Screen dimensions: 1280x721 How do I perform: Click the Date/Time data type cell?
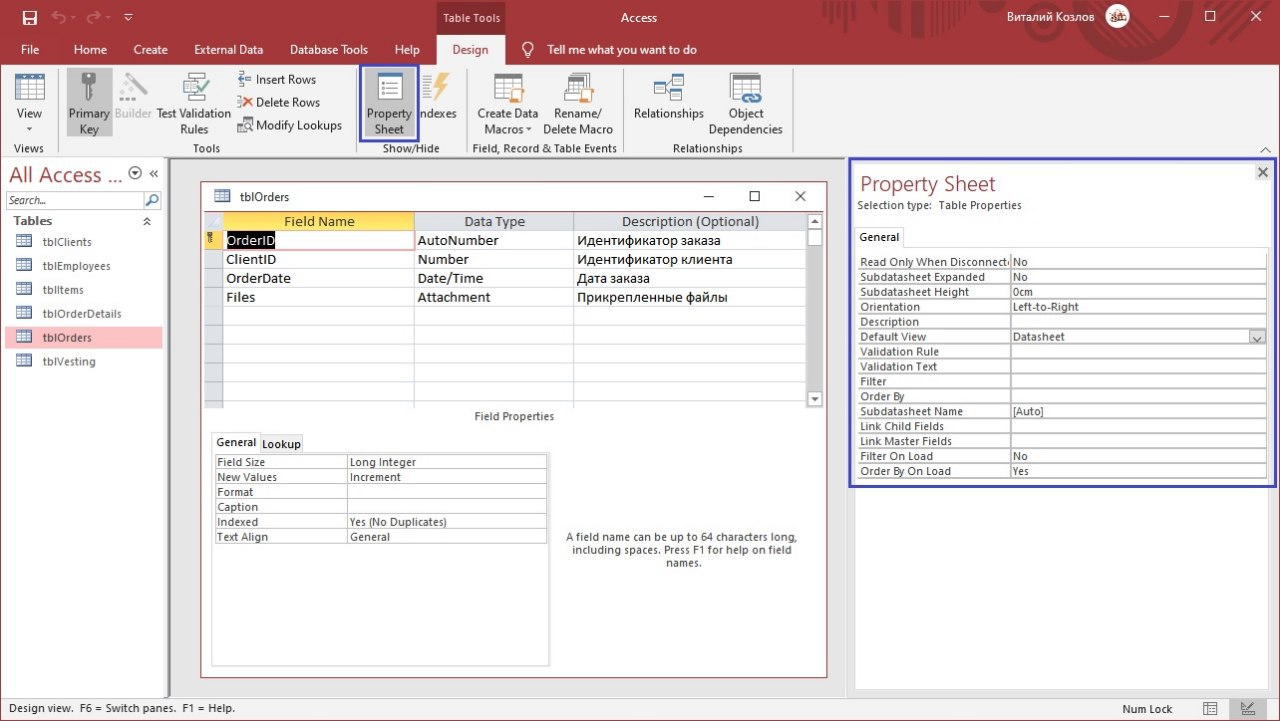coord(494,278)
